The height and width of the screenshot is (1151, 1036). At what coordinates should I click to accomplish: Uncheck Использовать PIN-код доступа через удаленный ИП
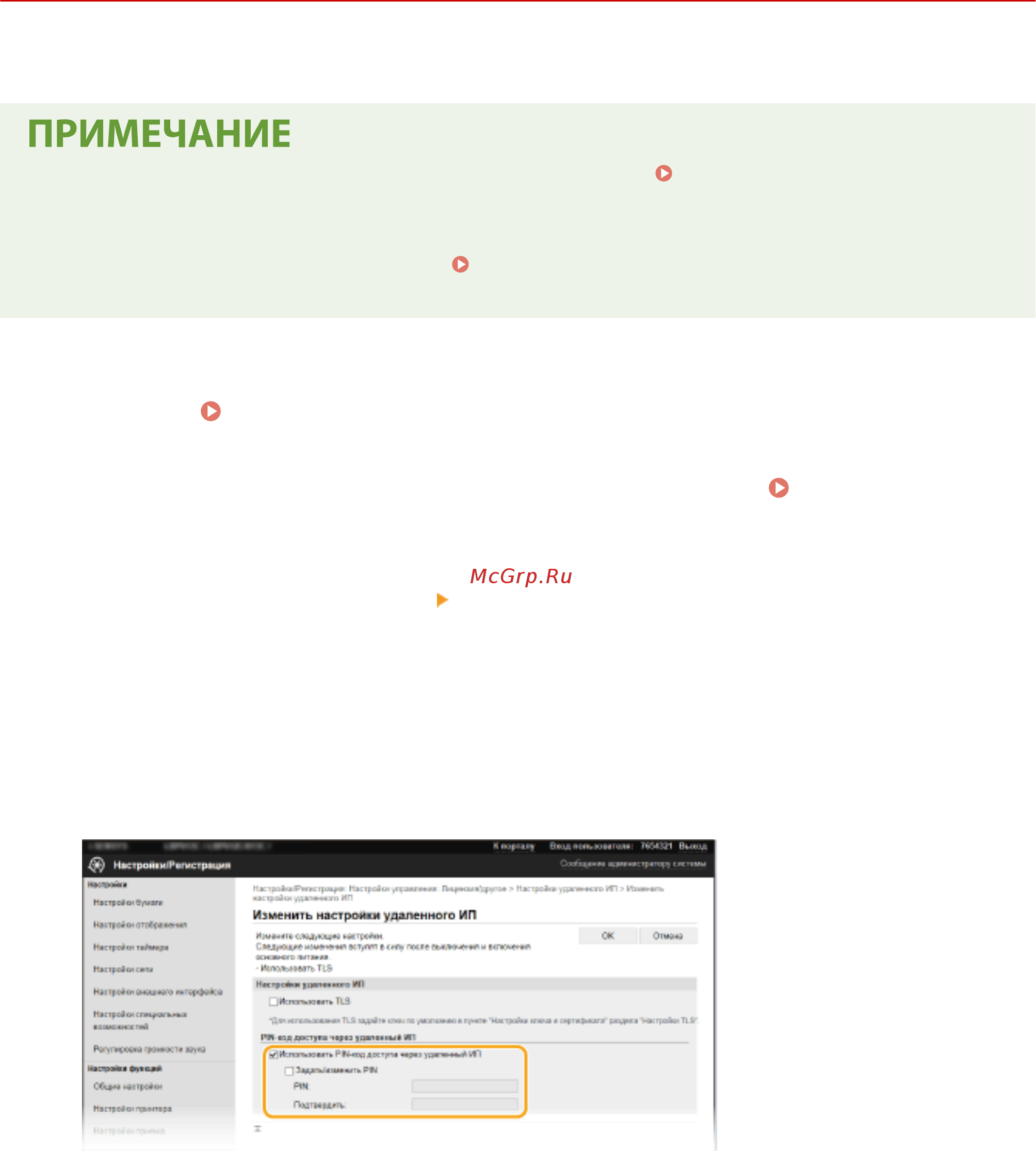point(273,1055)
